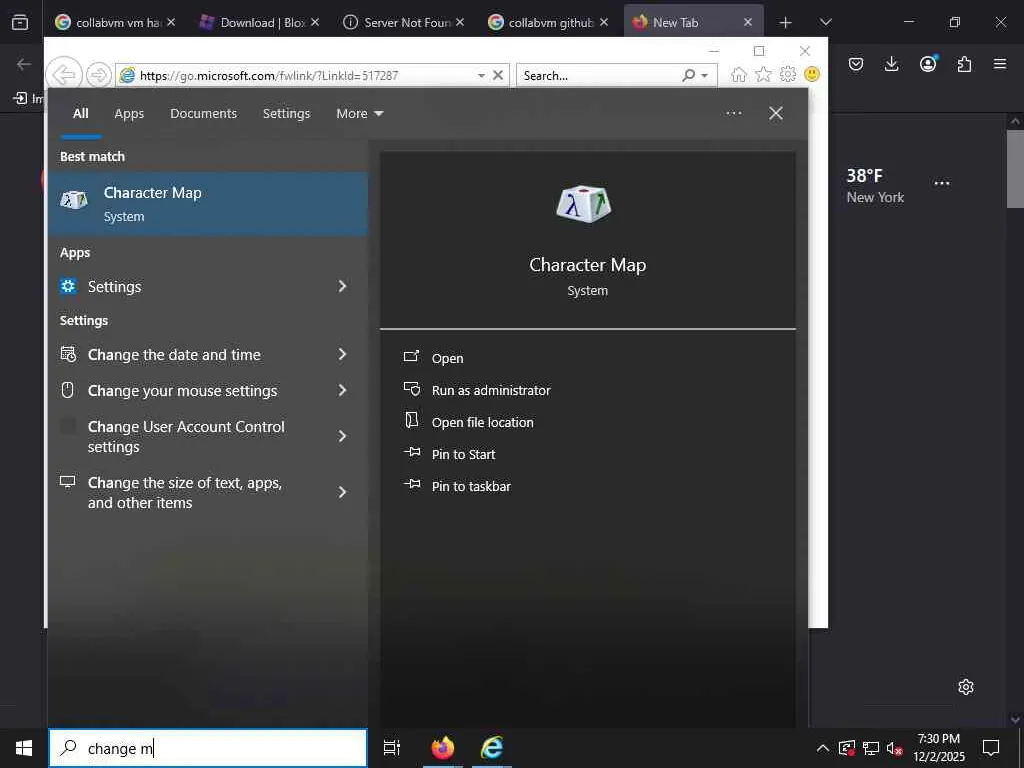This screenshot has height=768, width=1024.
Task: Open Internet Explorer Tools gear
Action: coord(788,74)
